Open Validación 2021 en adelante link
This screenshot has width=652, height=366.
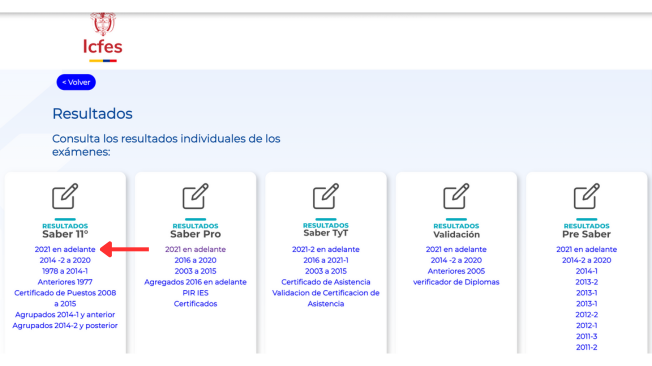456,249
